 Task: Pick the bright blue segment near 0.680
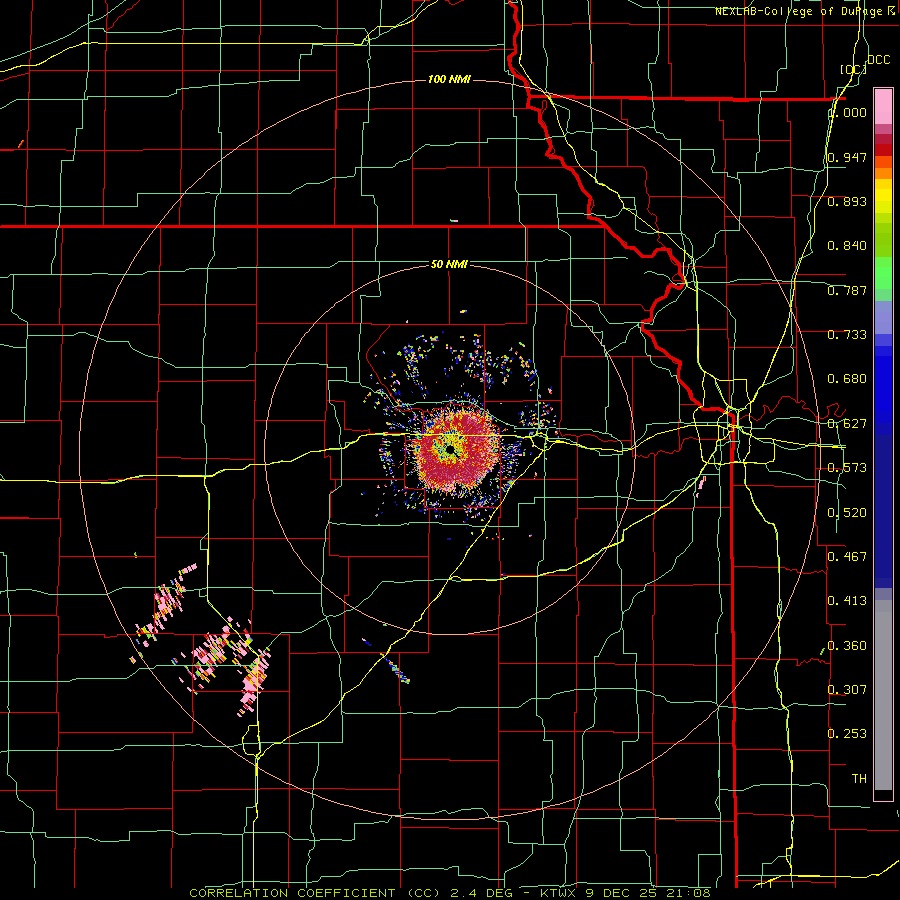point(883,379)
